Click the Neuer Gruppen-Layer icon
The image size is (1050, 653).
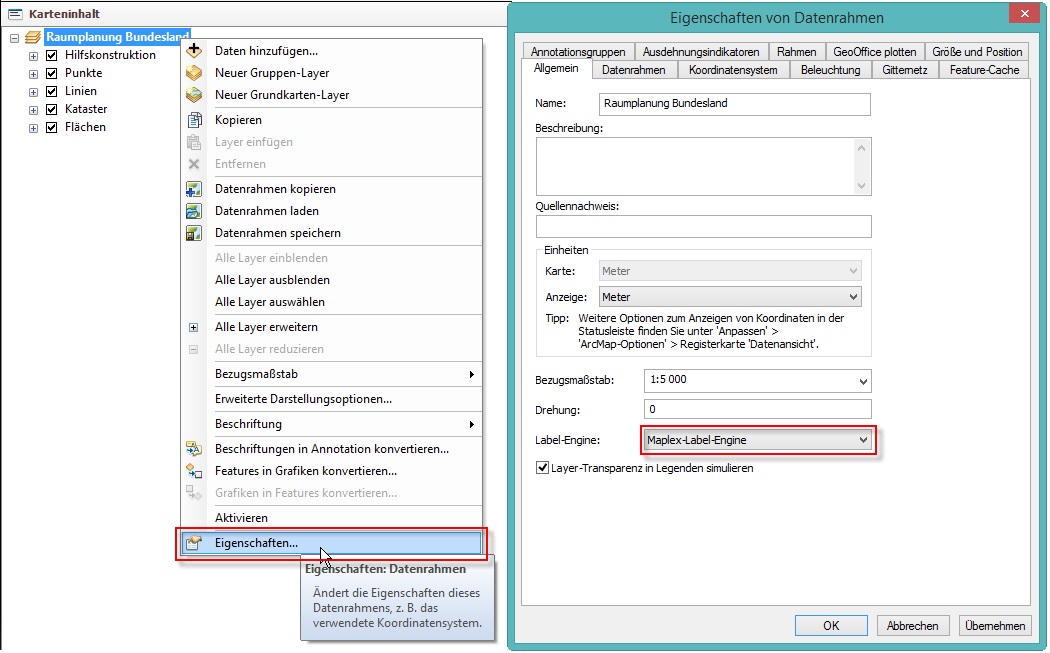pyautogui.click(x=195, y=73)
